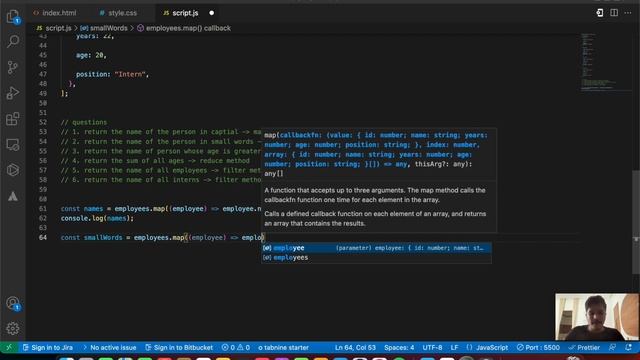Open the play-shaped extension icon in activity bar
Screen dimensions: 640x360
13,170
